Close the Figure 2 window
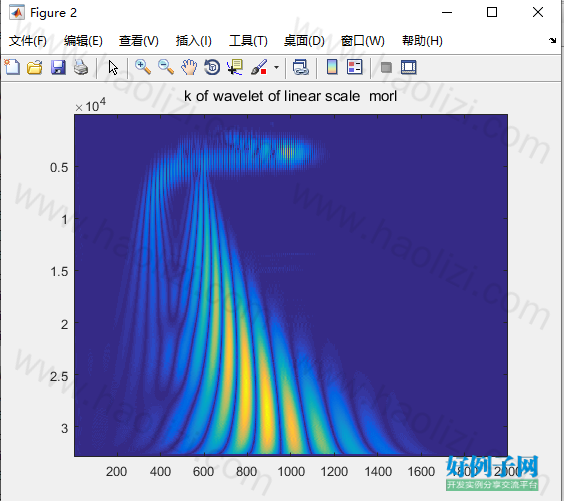The image size is (564, 501). point(538,12)
